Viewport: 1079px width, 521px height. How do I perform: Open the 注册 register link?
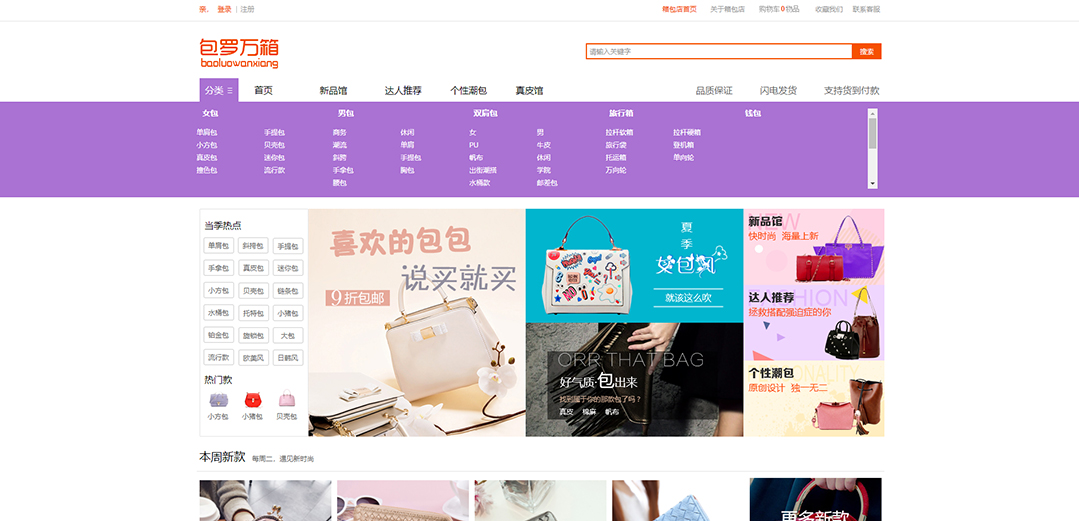tap(247, 9)
